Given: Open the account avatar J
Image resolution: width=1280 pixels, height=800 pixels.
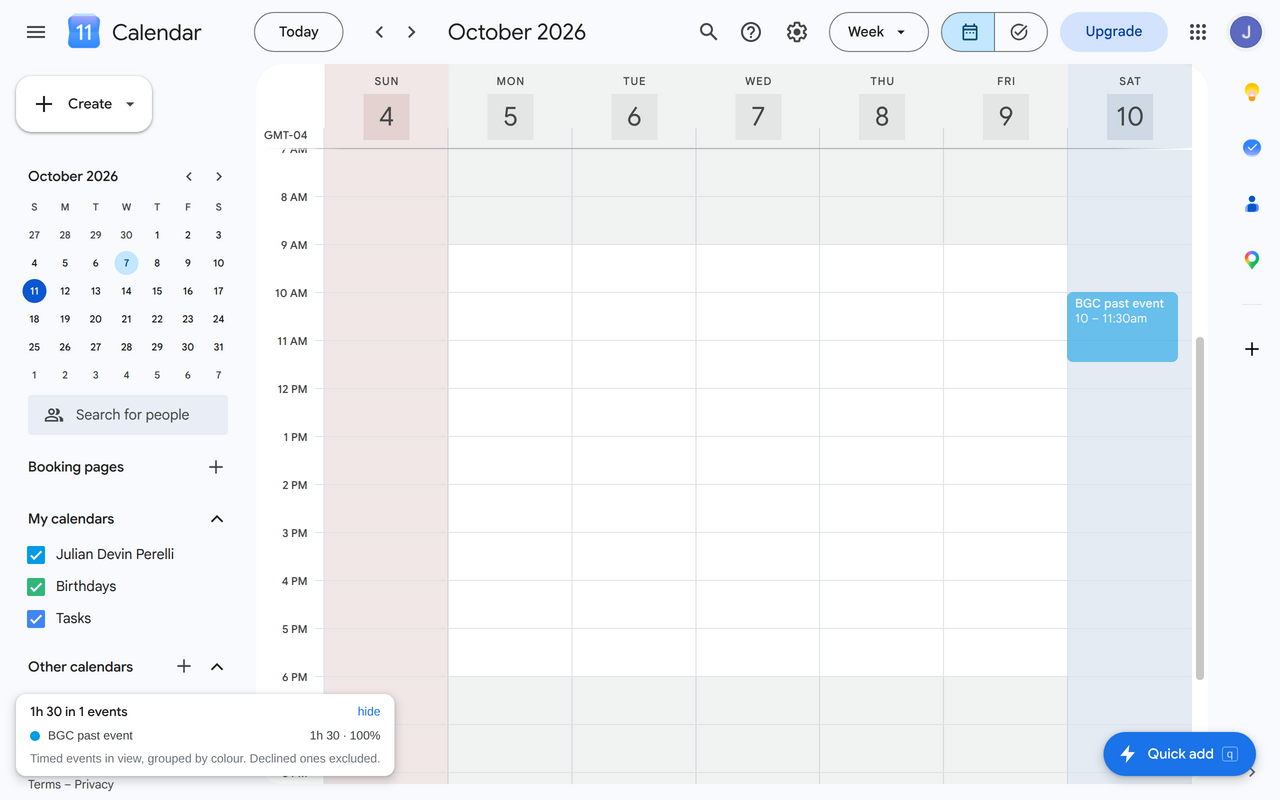Looking at the screenshot, I should [1246, 32].
